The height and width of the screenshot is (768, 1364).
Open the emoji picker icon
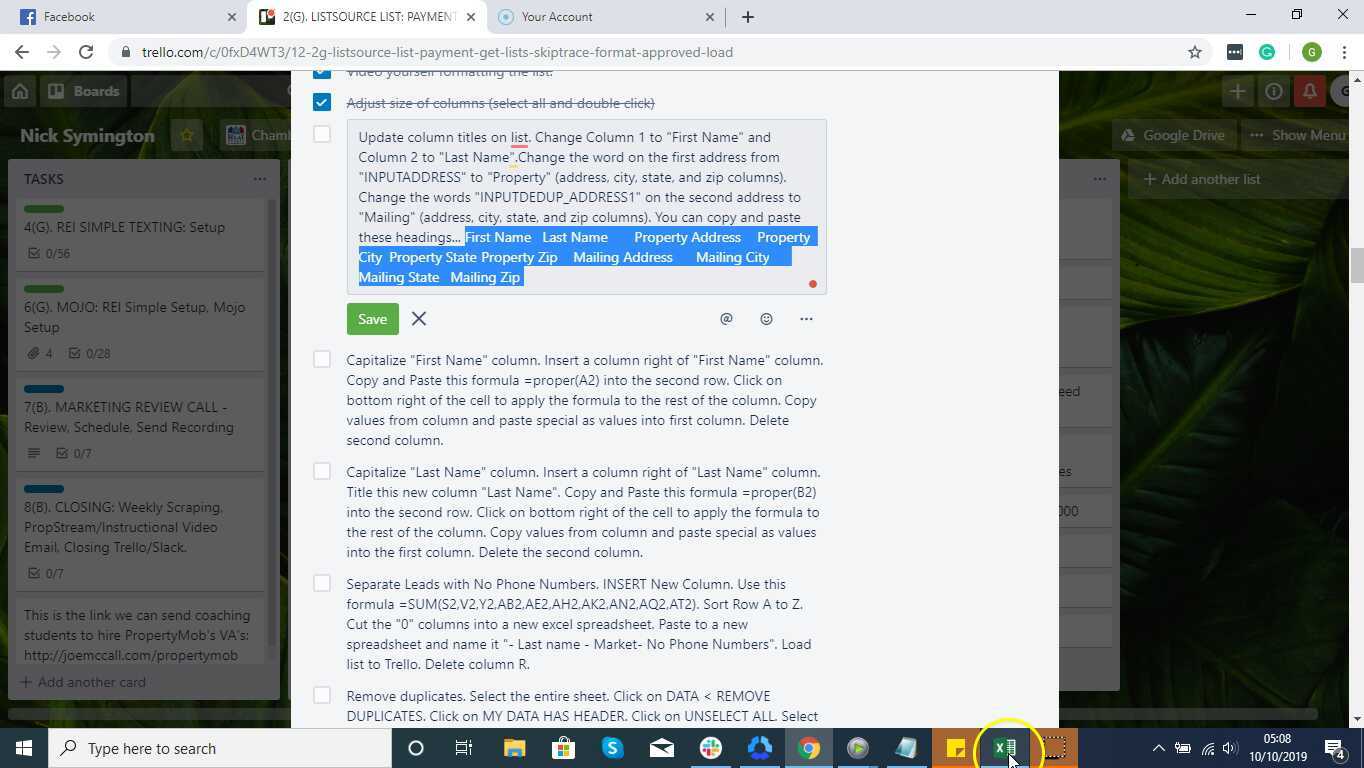(x=766, y=319)
